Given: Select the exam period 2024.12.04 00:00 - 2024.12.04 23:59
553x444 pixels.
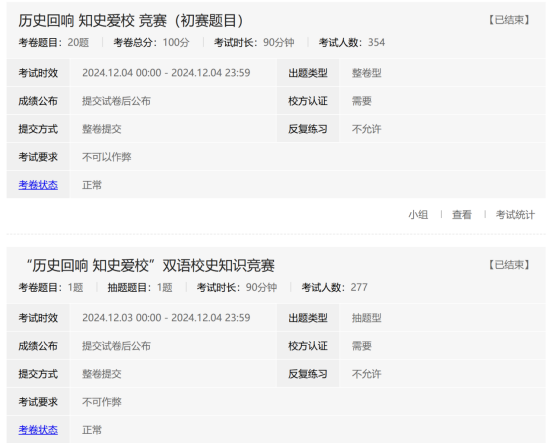Looking at the screenshot, I should tap(166, 73).
